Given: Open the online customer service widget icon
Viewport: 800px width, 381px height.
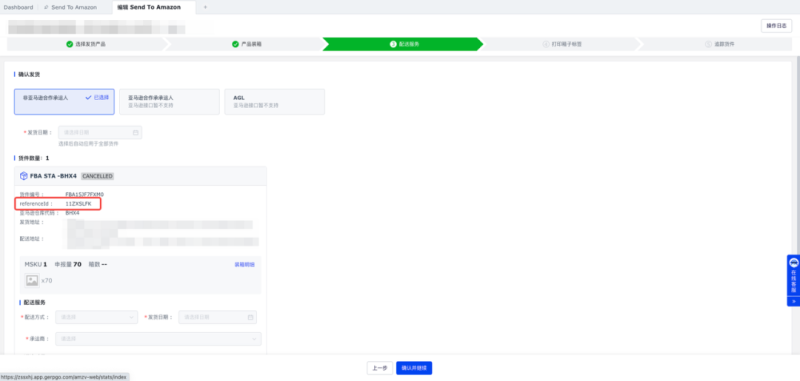Looking at the screenshot, I should (x=793, y=263).
